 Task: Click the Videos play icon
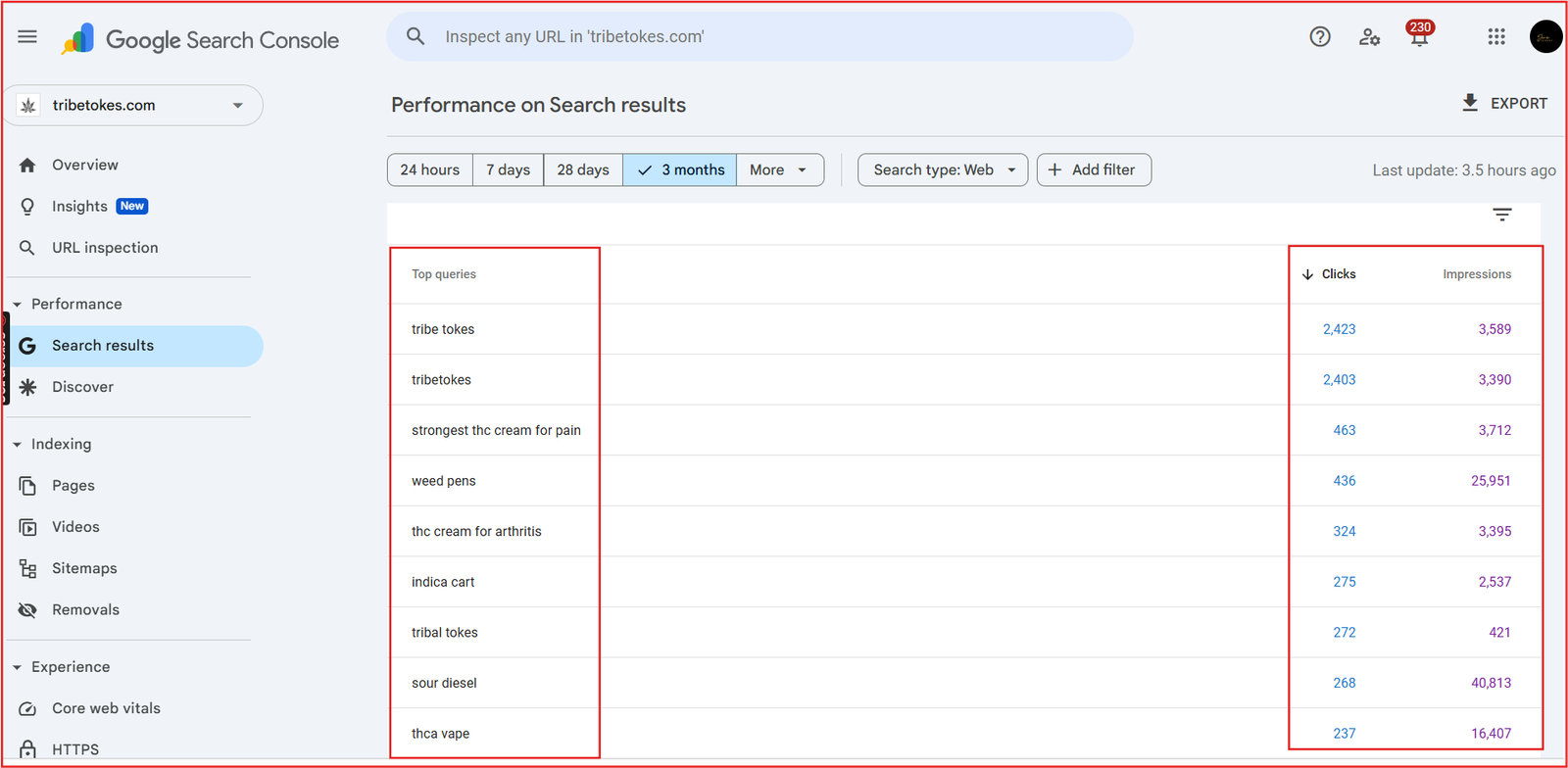[x=27, y=527]
